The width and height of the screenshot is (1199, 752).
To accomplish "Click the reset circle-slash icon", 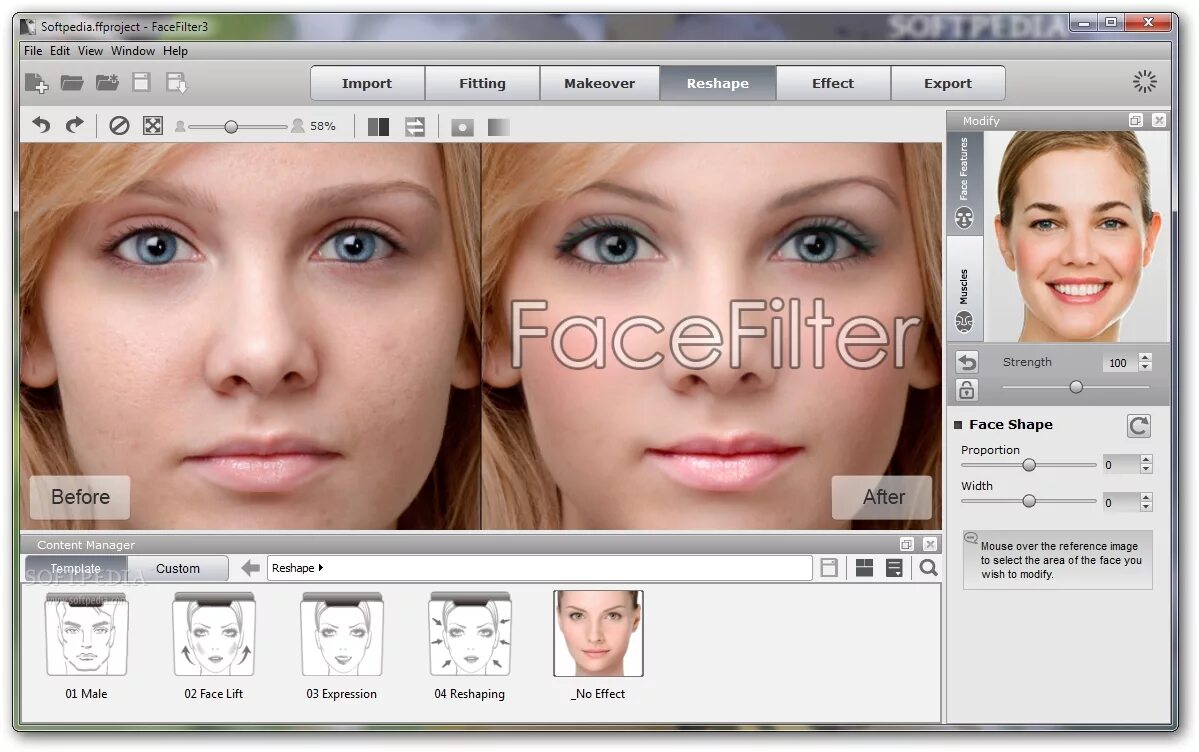I will coord(119,125).
